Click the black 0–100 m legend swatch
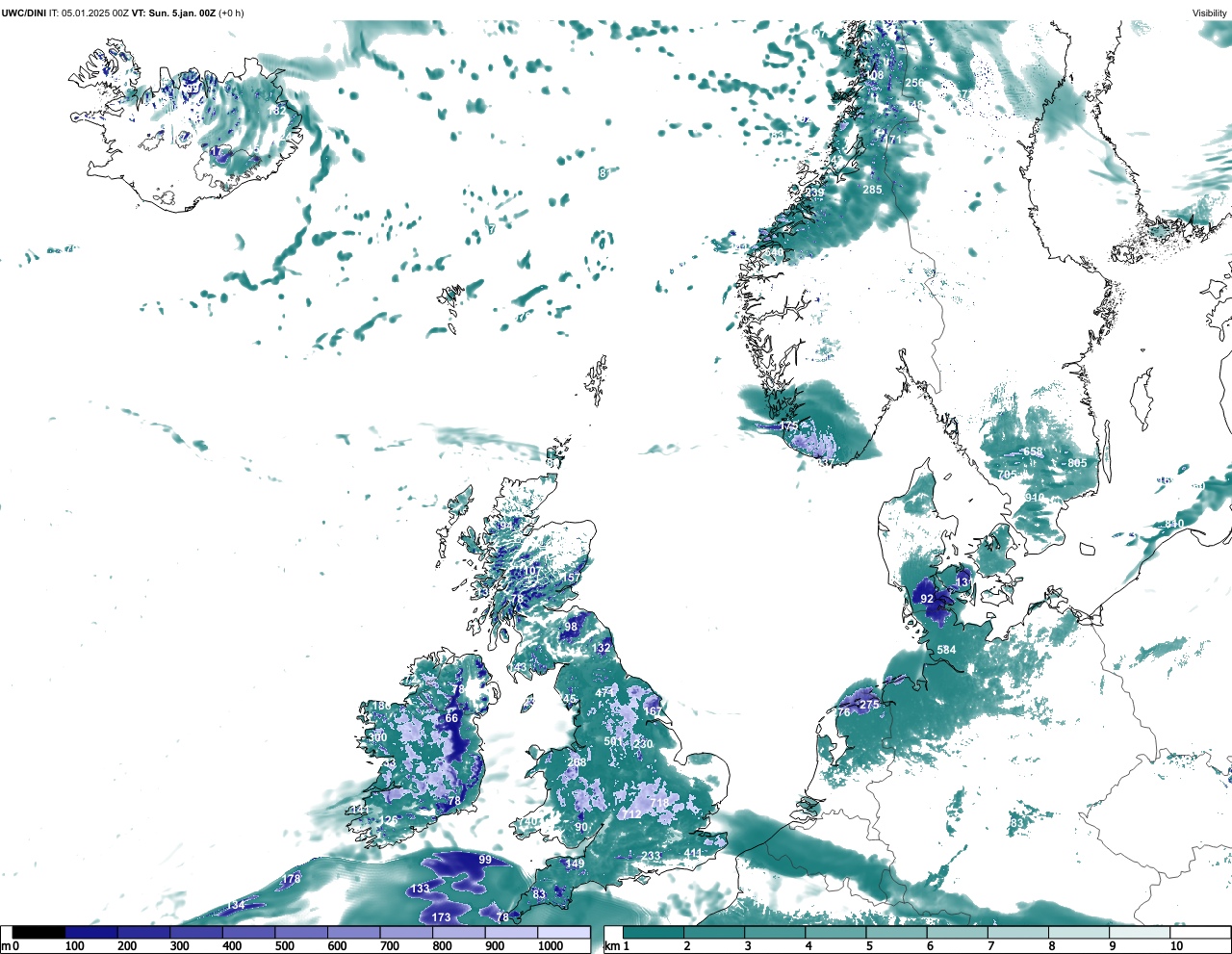Image resolution: width=1232 pixels, height=954 pixels. pos(39,932)
